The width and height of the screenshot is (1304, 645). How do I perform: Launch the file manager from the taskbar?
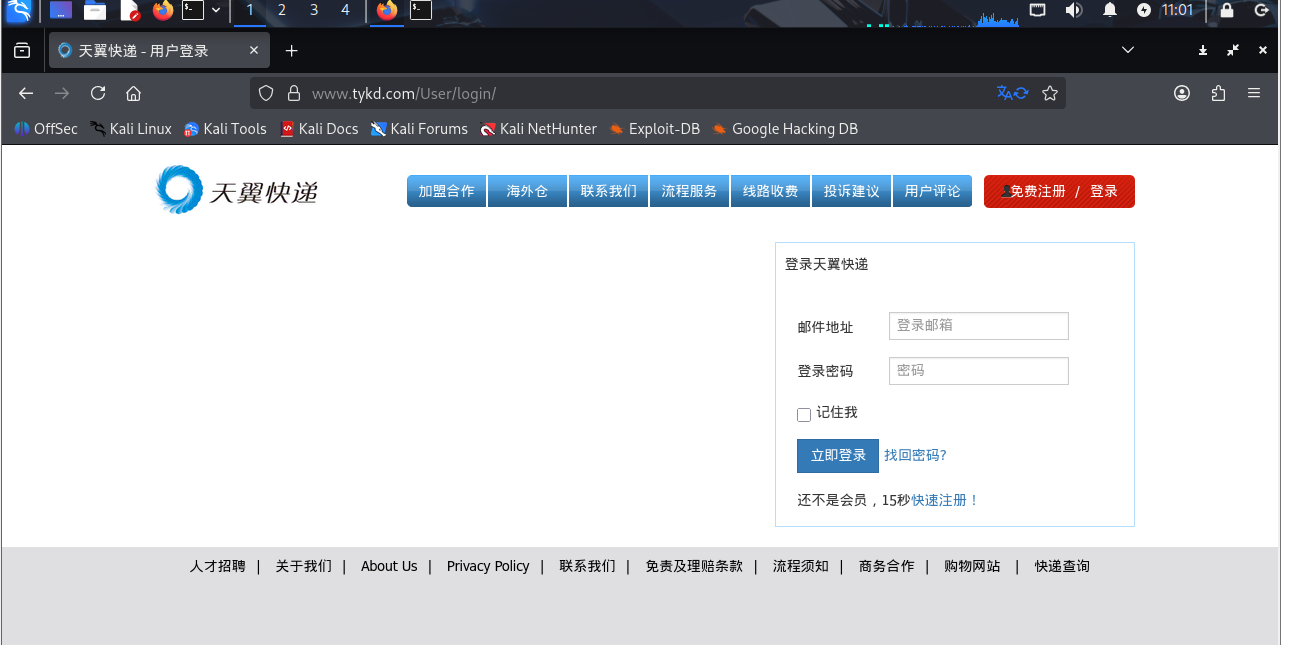95,13
